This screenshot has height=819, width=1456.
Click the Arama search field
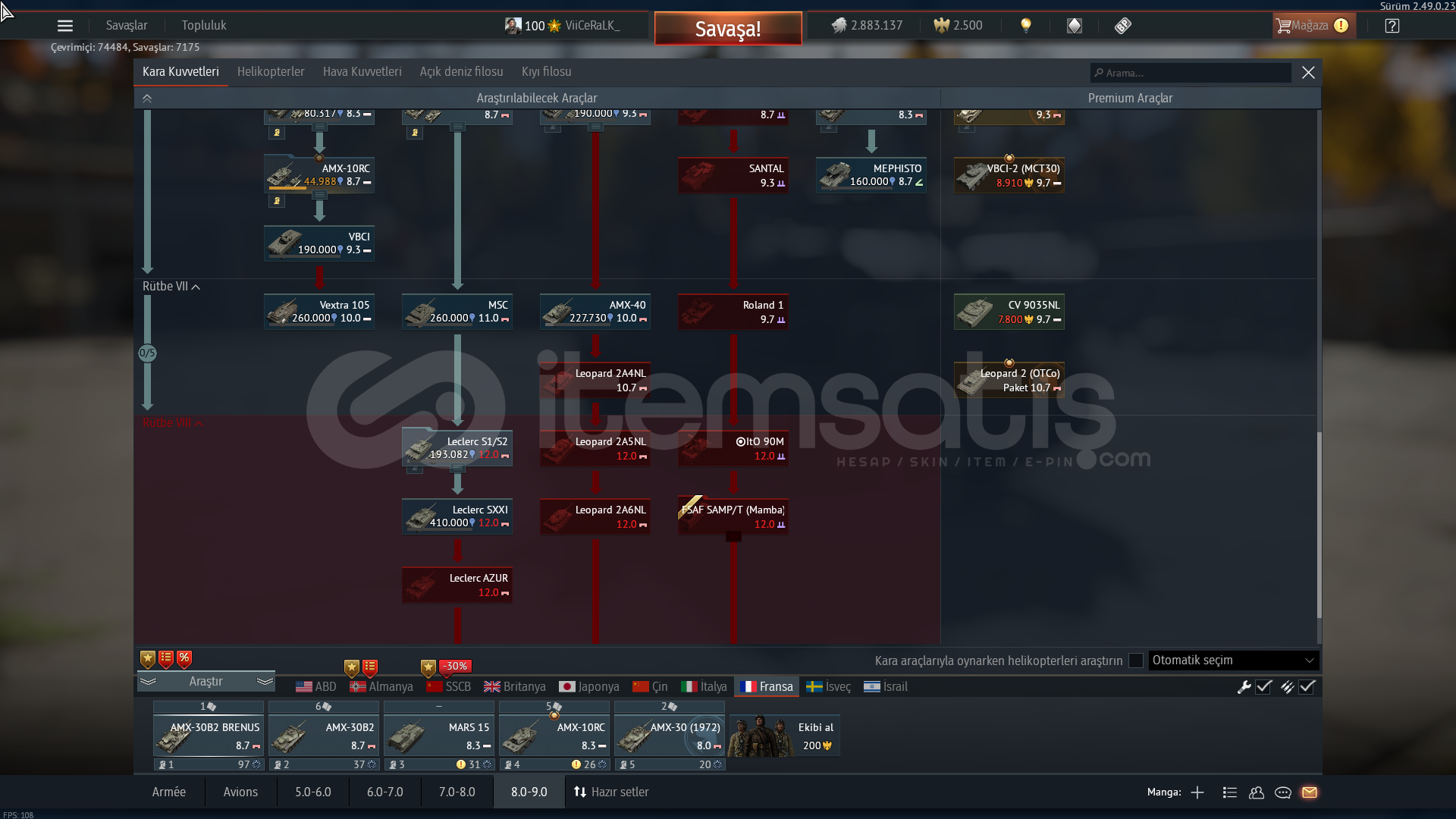[x=1191, y=73]
